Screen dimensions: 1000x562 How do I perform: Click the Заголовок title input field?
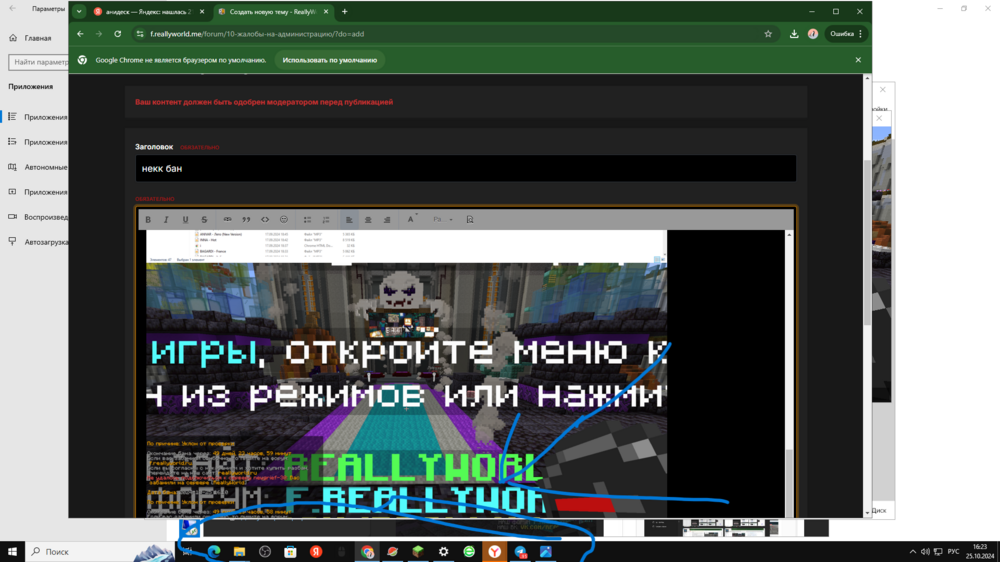[x=466, y=168]
